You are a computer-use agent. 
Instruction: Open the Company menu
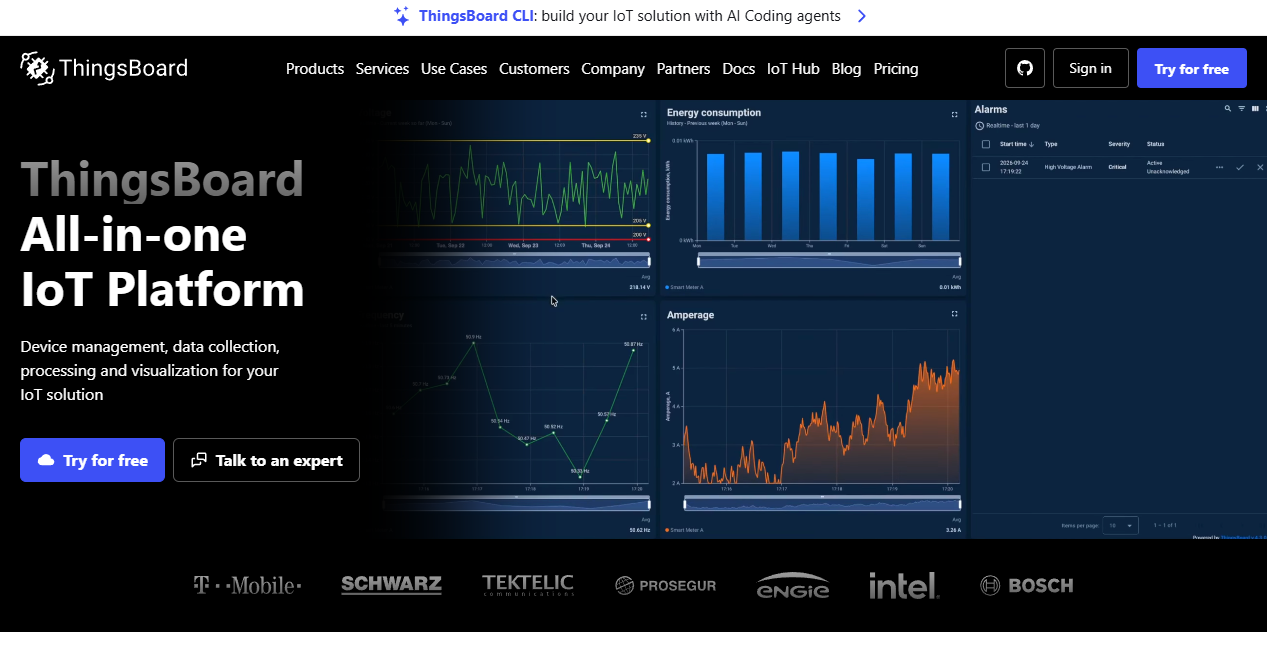coord(613,69)
